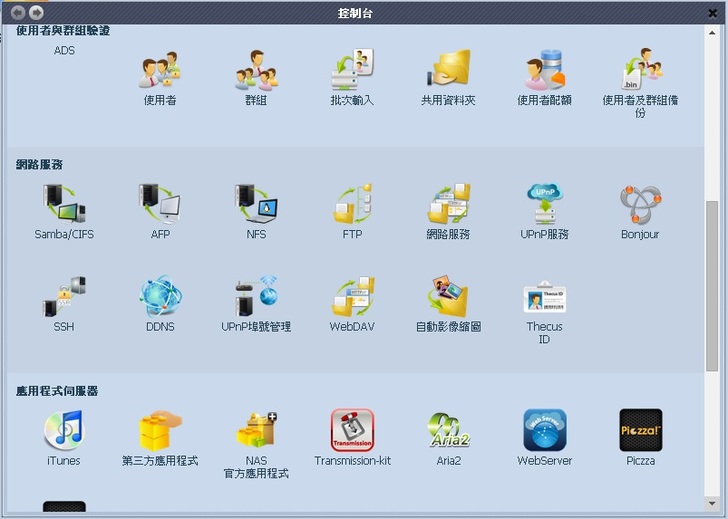Open the DDNS globe icon
Viewport: 728px width, 519px height.
pyautogui.click(x=160, y=297)
